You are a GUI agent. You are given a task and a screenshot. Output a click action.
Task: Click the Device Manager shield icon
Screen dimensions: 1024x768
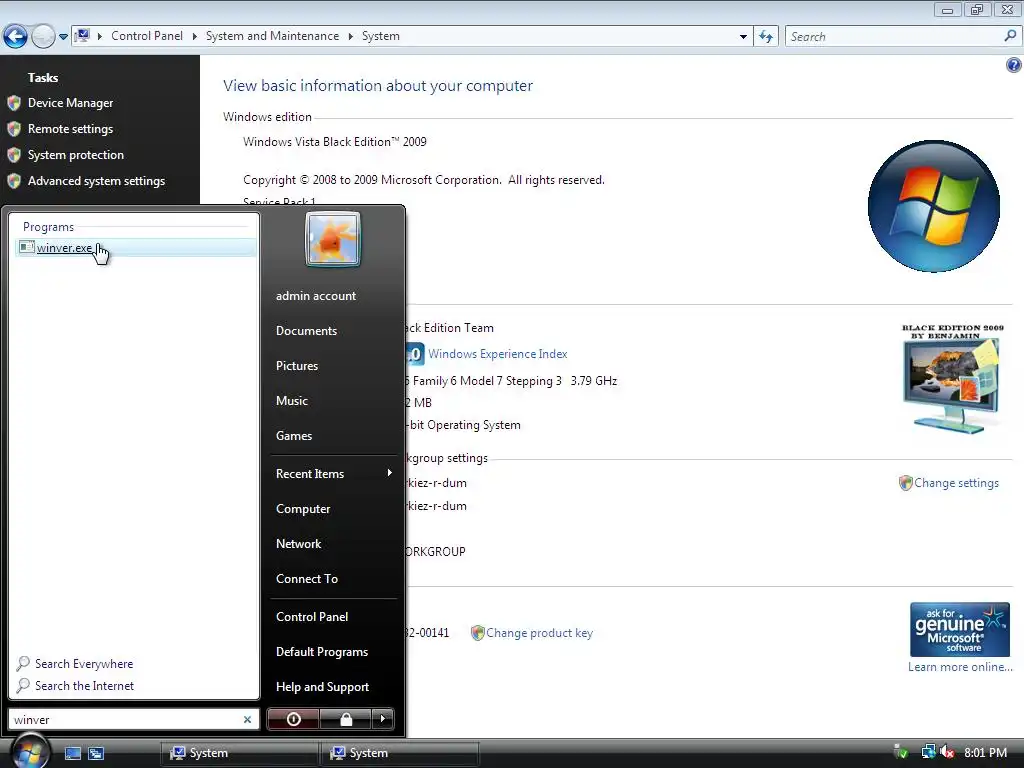point(14,103)
